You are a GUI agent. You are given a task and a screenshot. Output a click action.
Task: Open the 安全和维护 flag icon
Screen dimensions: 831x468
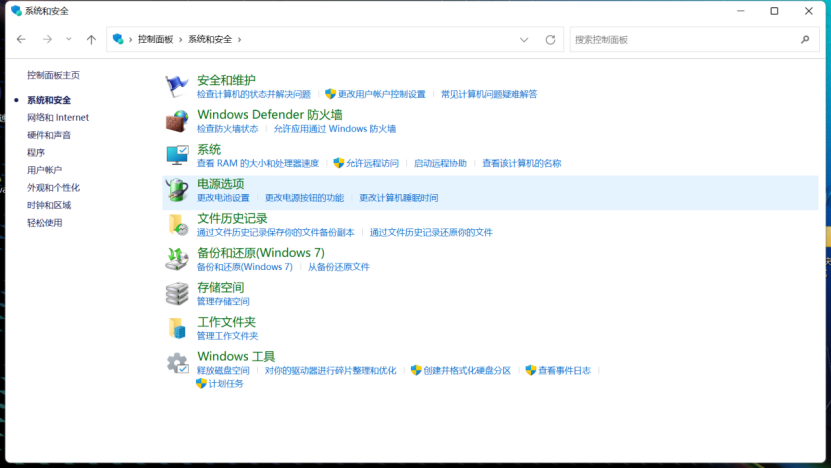[176, 86]
